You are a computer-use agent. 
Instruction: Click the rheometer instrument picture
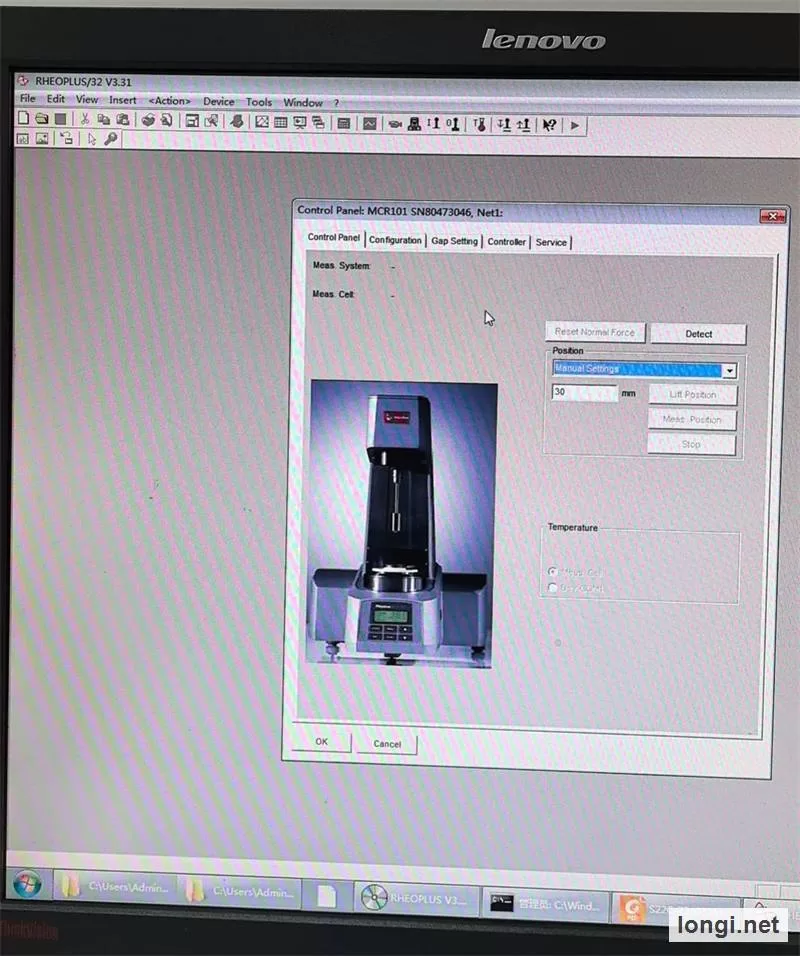tap(402, 524)
